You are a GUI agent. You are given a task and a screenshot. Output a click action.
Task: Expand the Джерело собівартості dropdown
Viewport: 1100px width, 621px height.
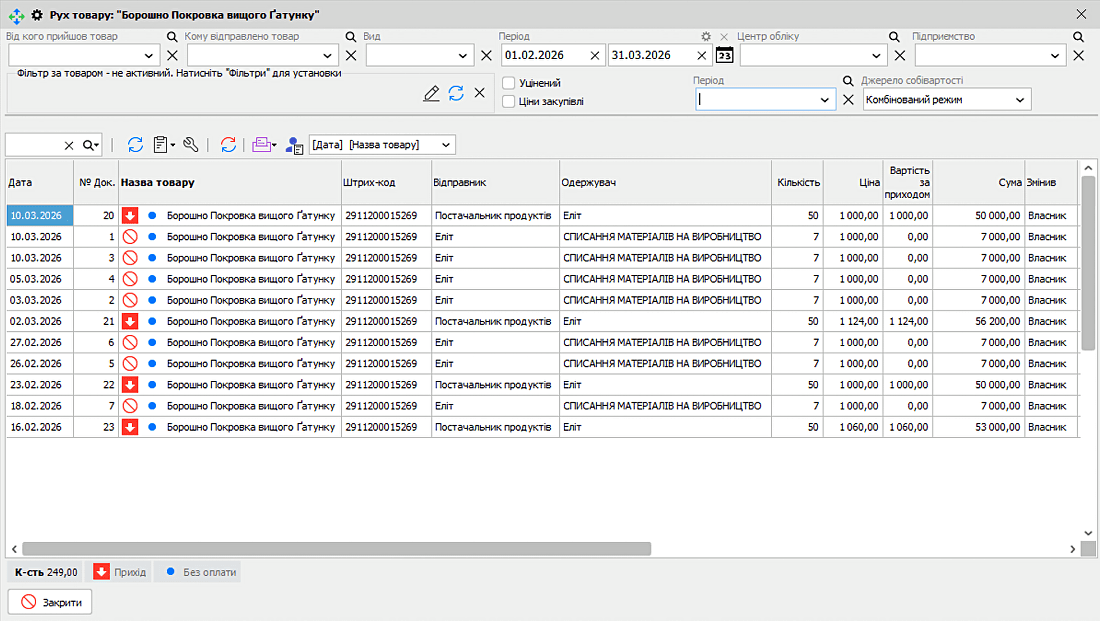click(1019, 100)
